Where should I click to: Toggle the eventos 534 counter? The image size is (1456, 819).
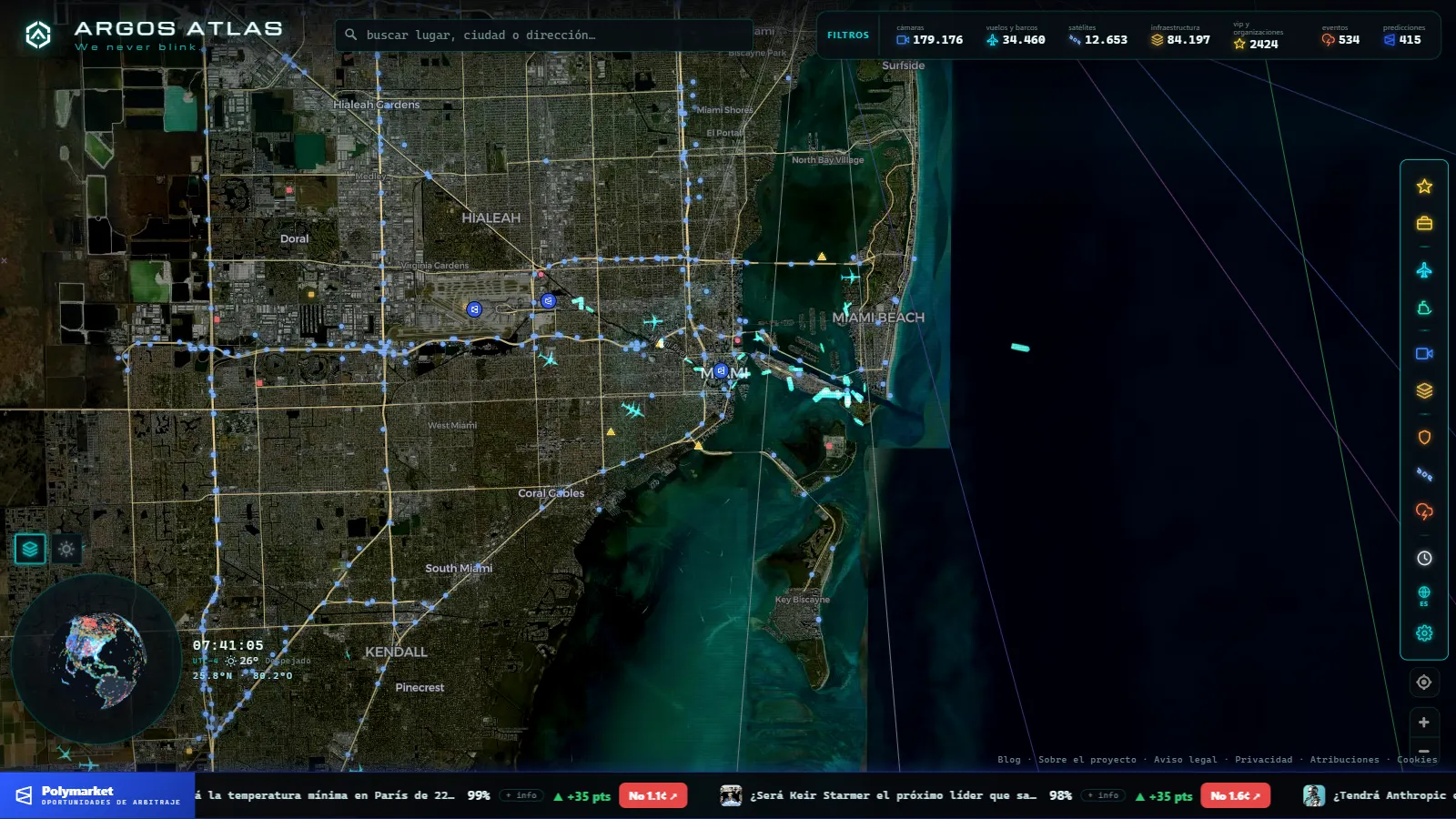(x=1340, y=35)
